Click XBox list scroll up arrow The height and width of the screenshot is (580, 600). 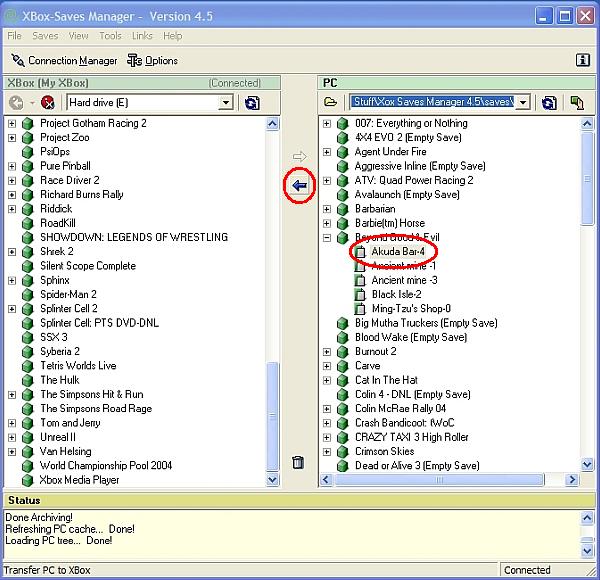272,124
